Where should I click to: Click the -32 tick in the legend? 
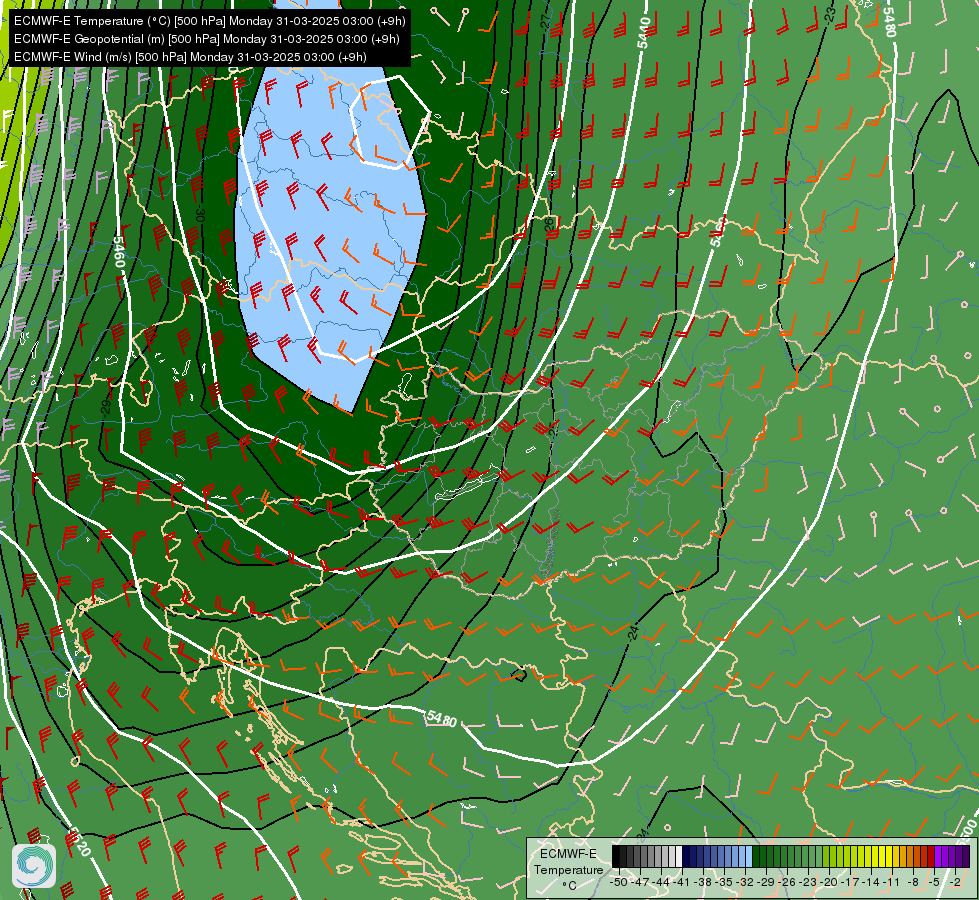pos(745,882)
